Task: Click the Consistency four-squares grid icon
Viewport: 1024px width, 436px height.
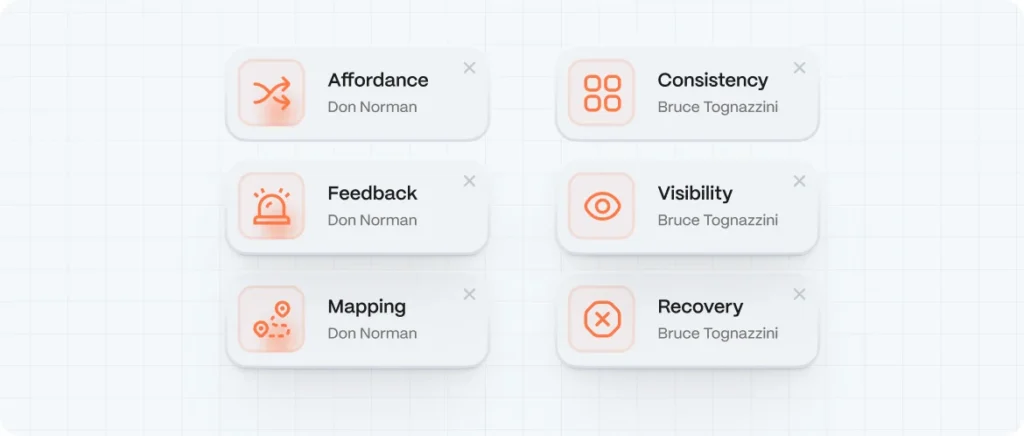Action: point(601,93)
